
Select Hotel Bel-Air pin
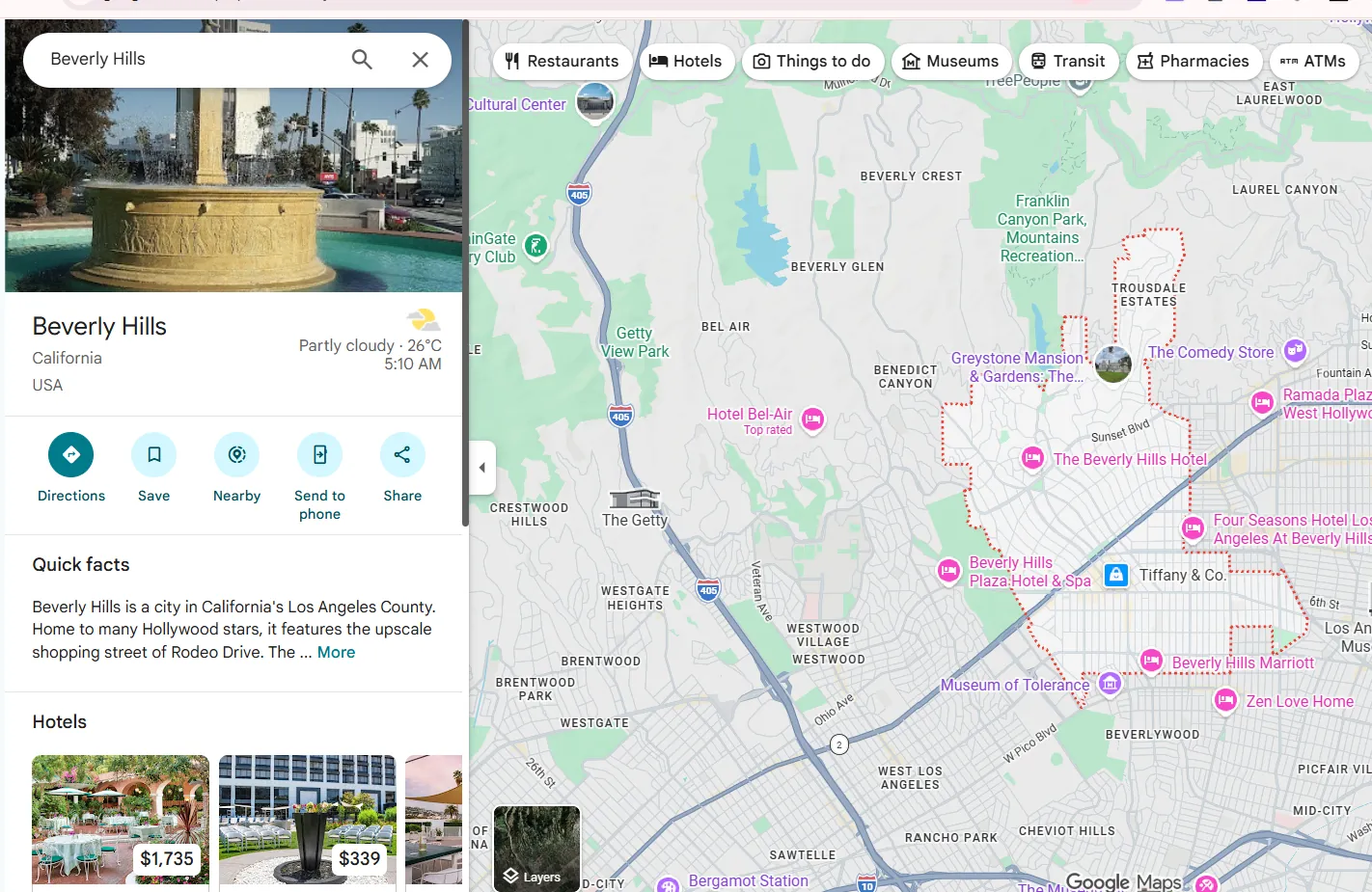pos(813,419)
